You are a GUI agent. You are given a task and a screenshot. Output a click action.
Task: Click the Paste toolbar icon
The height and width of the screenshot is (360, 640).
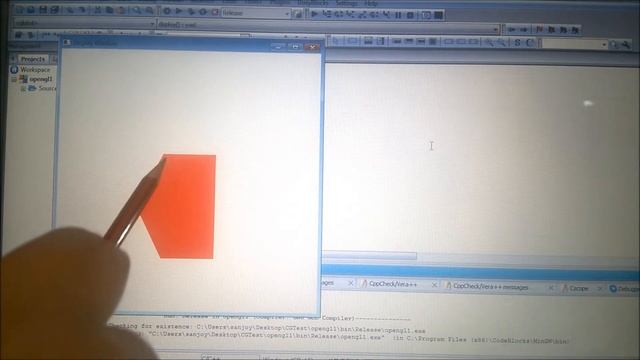pos(121,11)
